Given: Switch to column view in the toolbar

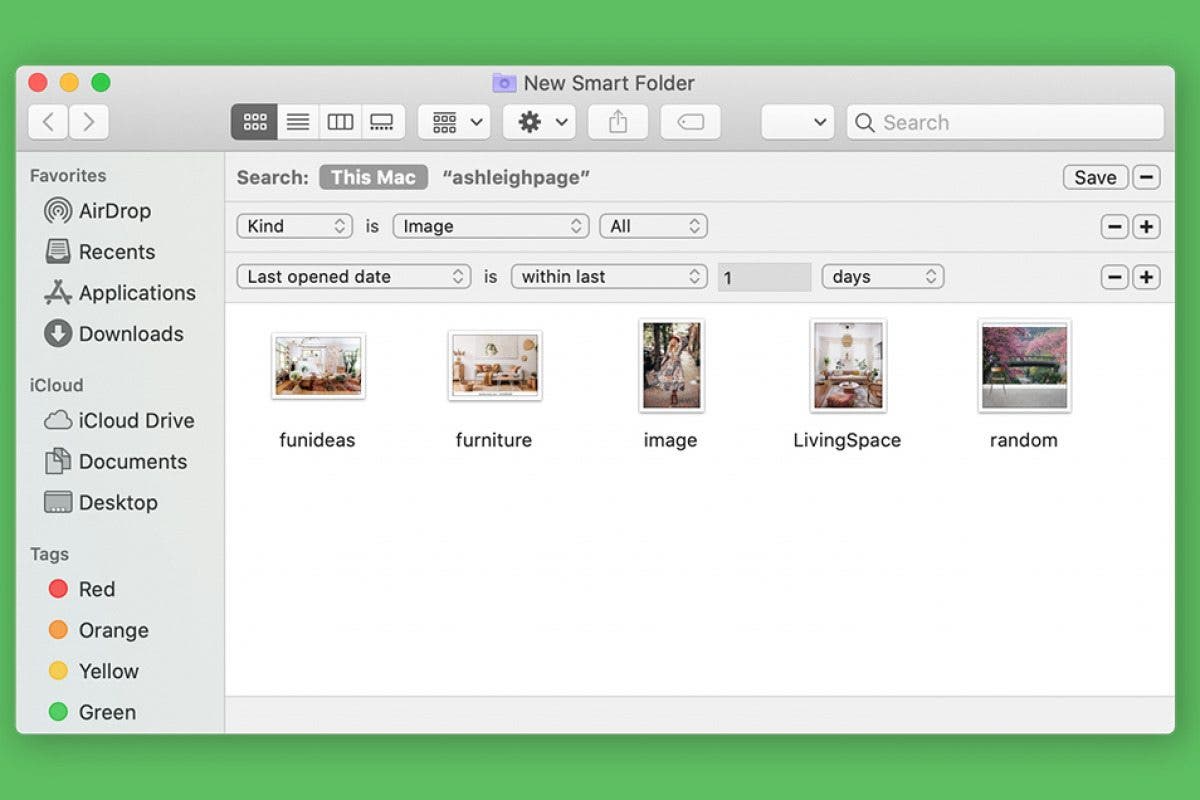Looking at the screenshot, I should click(340, 121).
